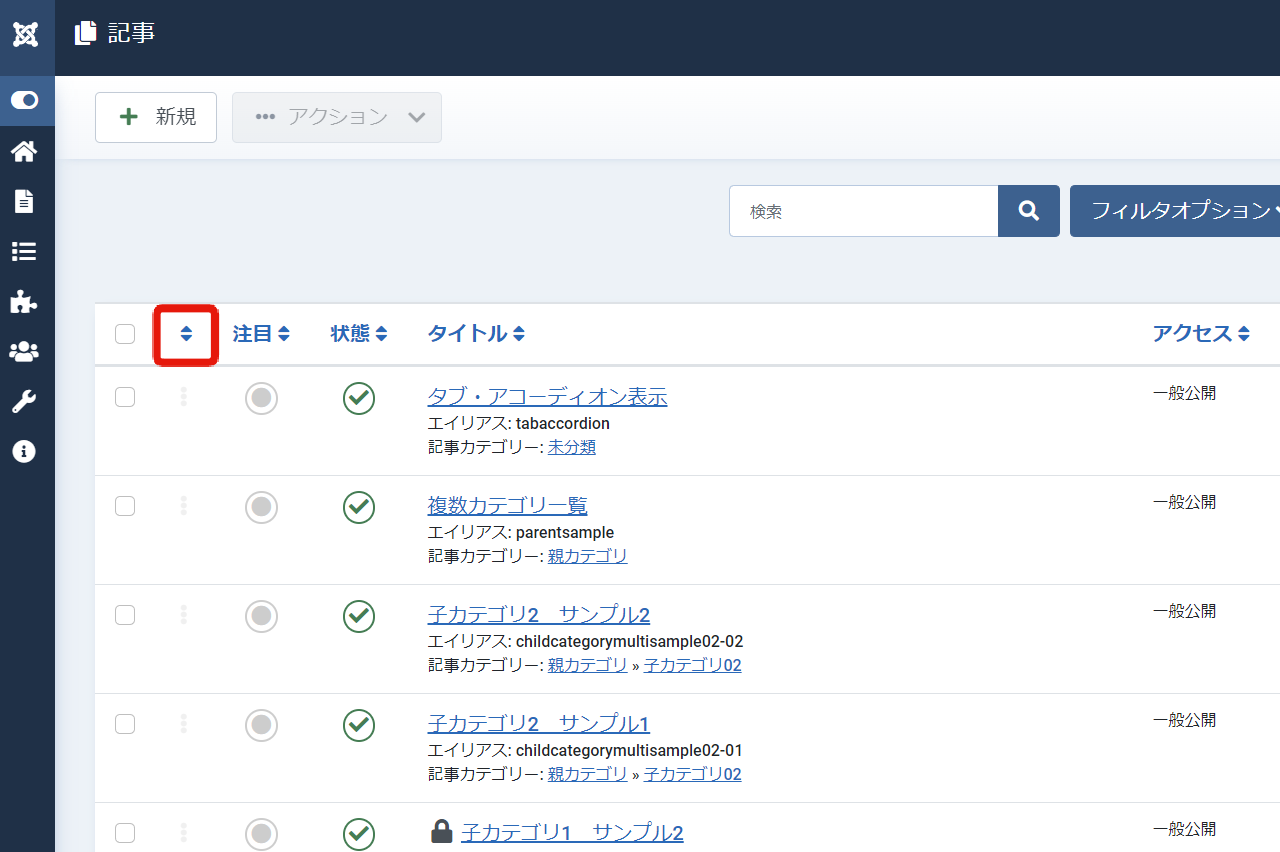
Task: Click drag handle of 子カテゴリ1 サンプル2 row
Action: [184, 833]
